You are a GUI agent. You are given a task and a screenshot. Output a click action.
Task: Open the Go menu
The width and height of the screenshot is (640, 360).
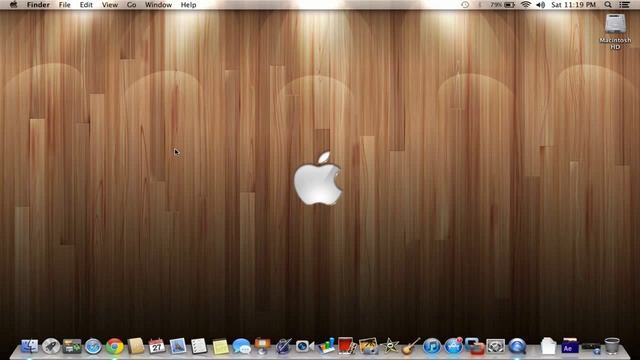tap(131, 5)
